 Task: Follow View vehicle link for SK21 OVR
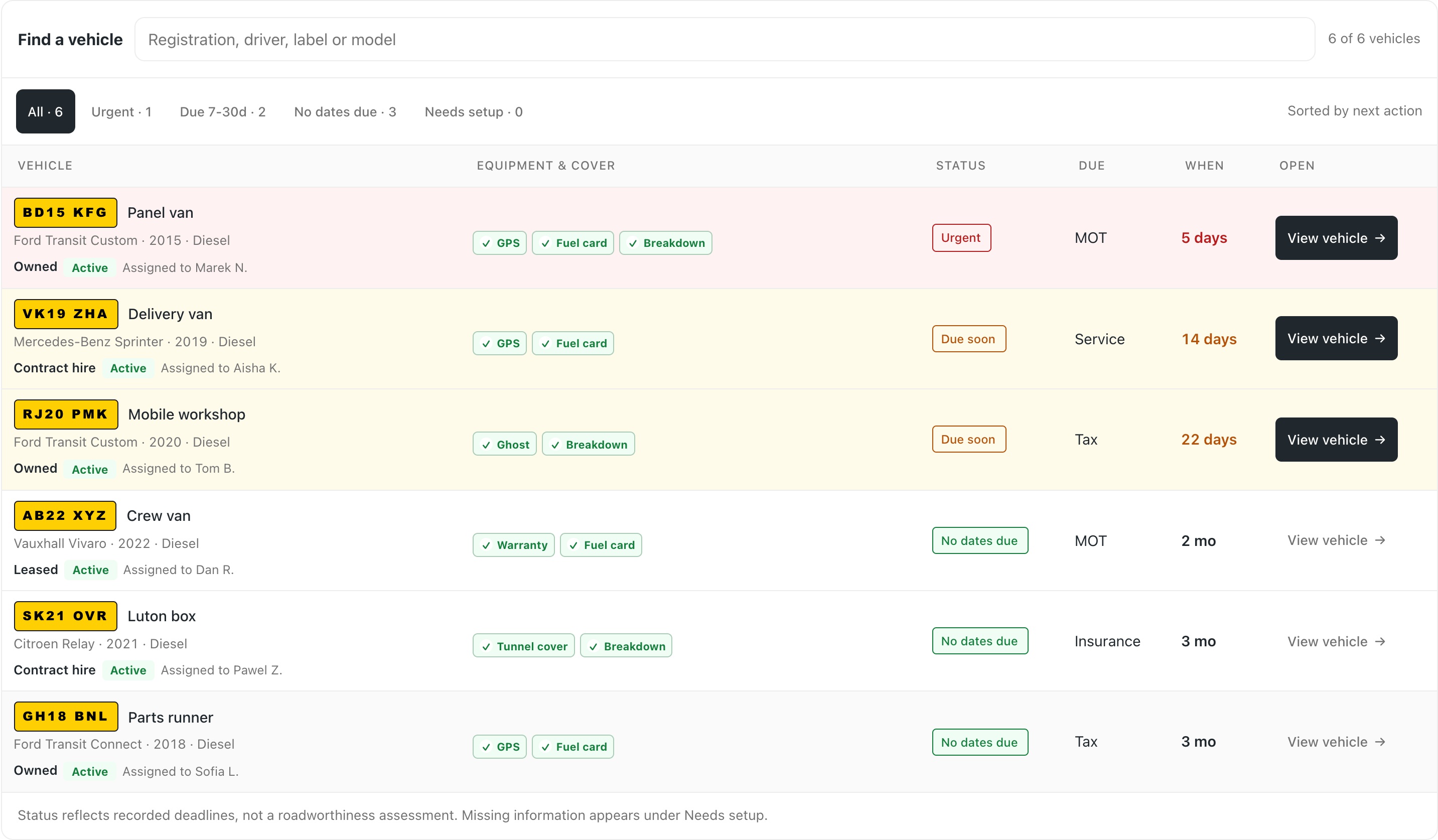1337,641
